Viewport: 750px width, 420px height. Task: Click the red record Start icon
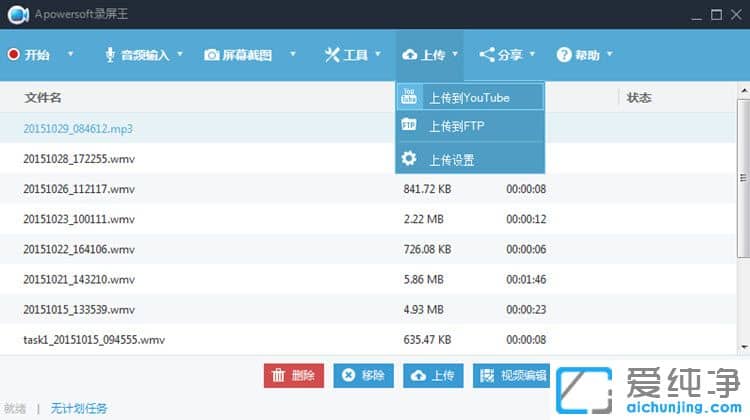13,55
